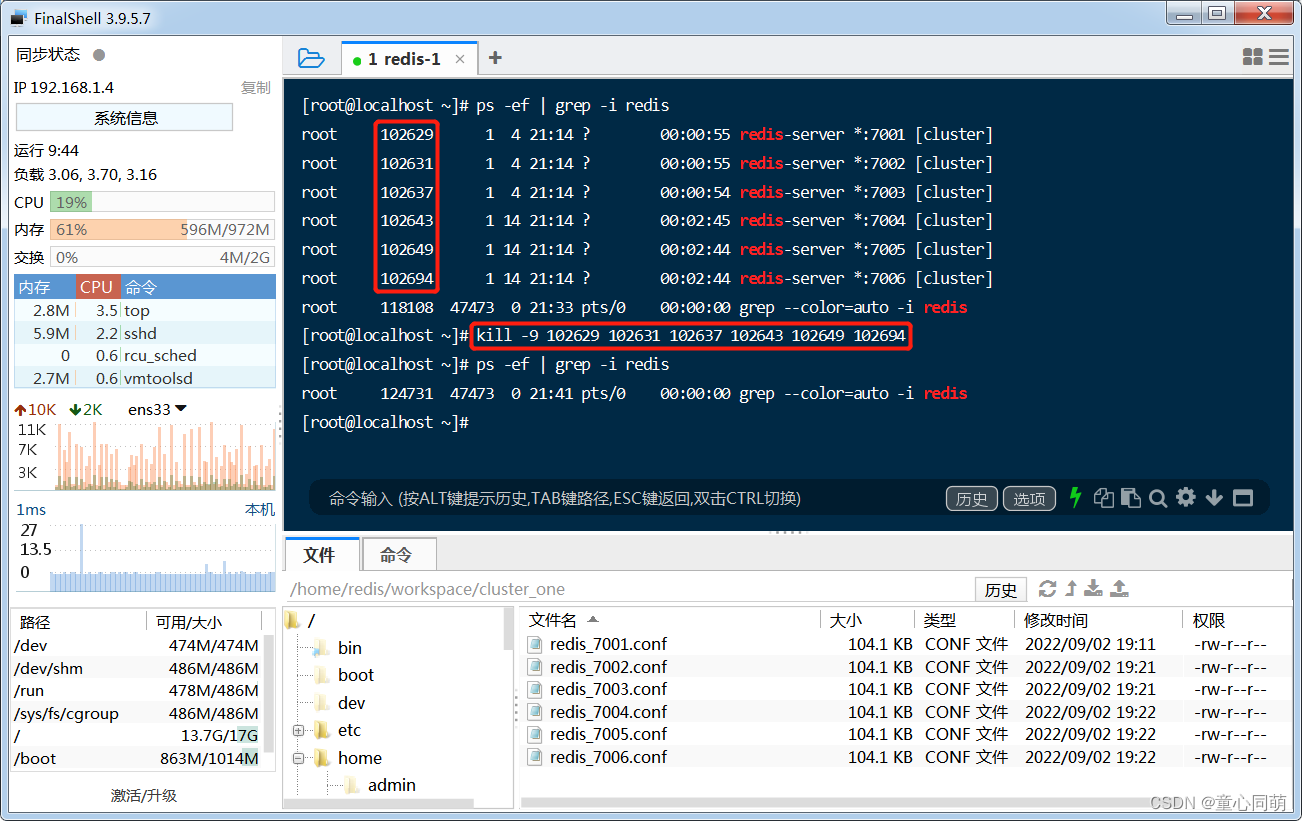Image resolution: width=1302 pixels, height=821 pixels.
Task: Expand the etc folder in tree
Action: [x=298, y=731]
